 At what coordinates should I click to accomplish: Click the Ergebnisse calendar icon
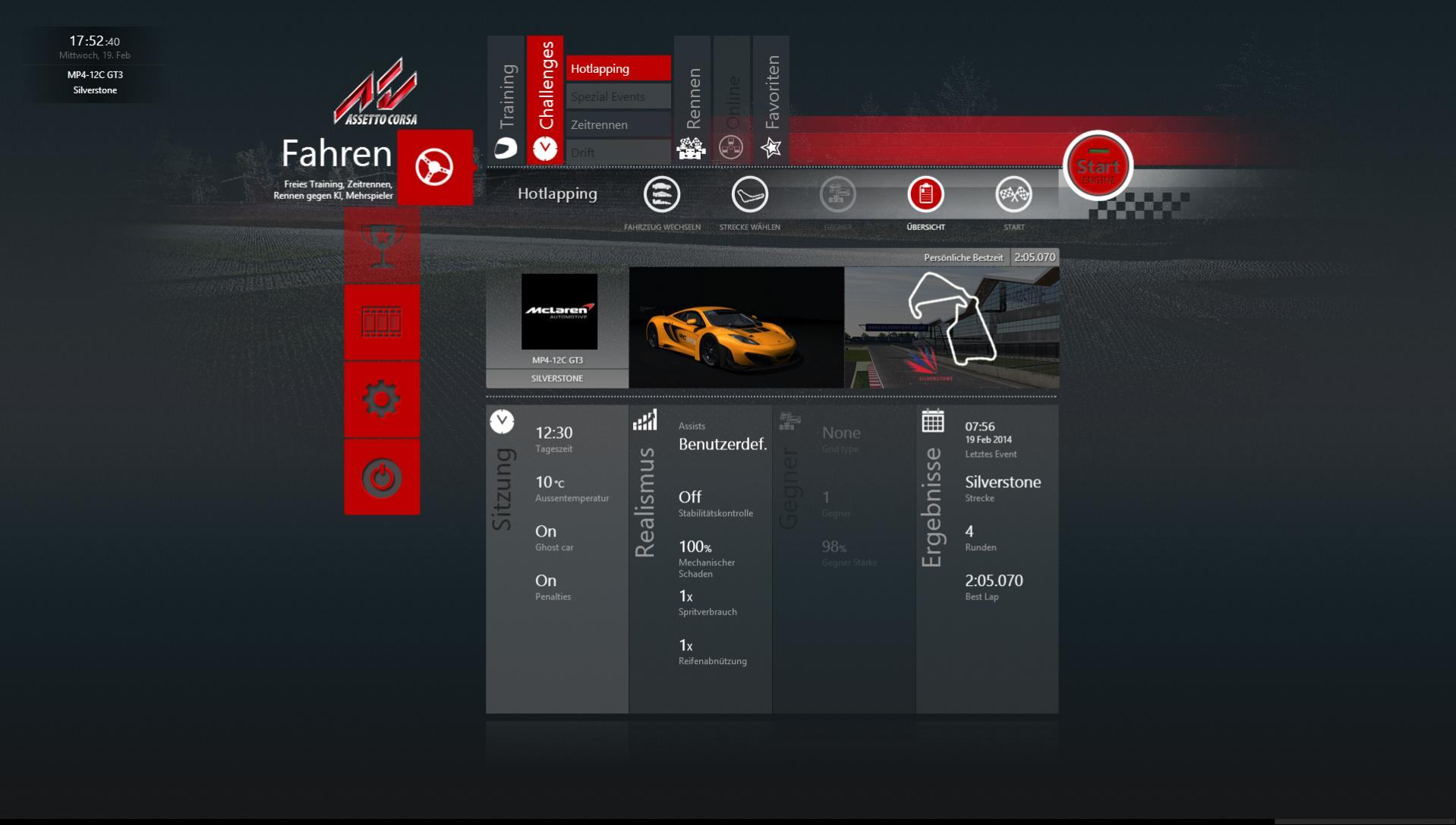tap(933, 420)
